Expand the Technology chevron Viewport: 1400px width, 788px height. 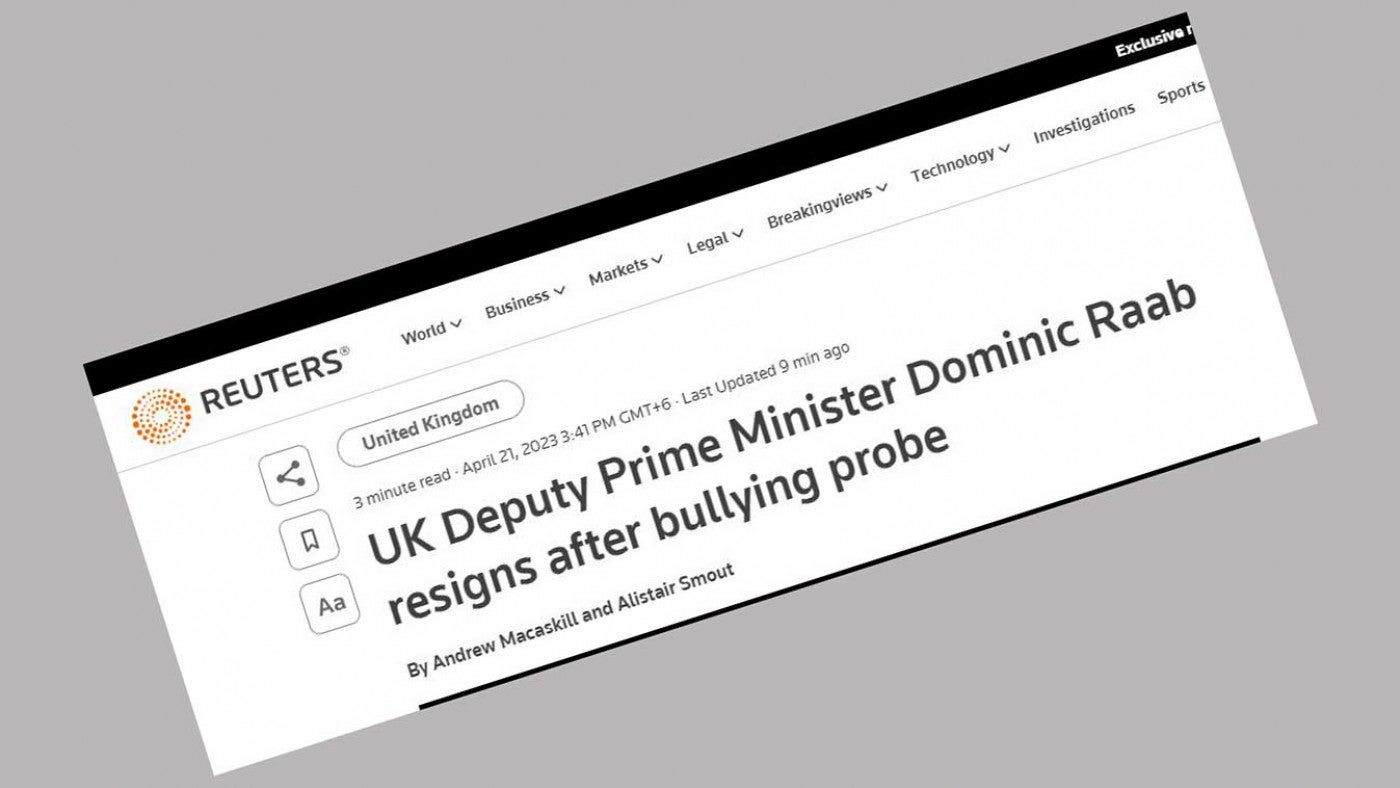pyautogui.click(x=1004, y=150)
